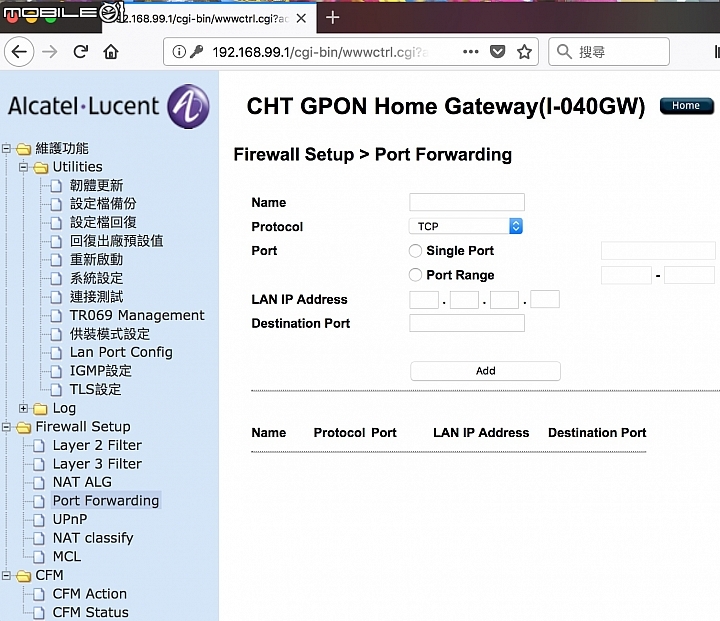Click the Add button
Screen dimensions: 720x621
click(485, 371)
